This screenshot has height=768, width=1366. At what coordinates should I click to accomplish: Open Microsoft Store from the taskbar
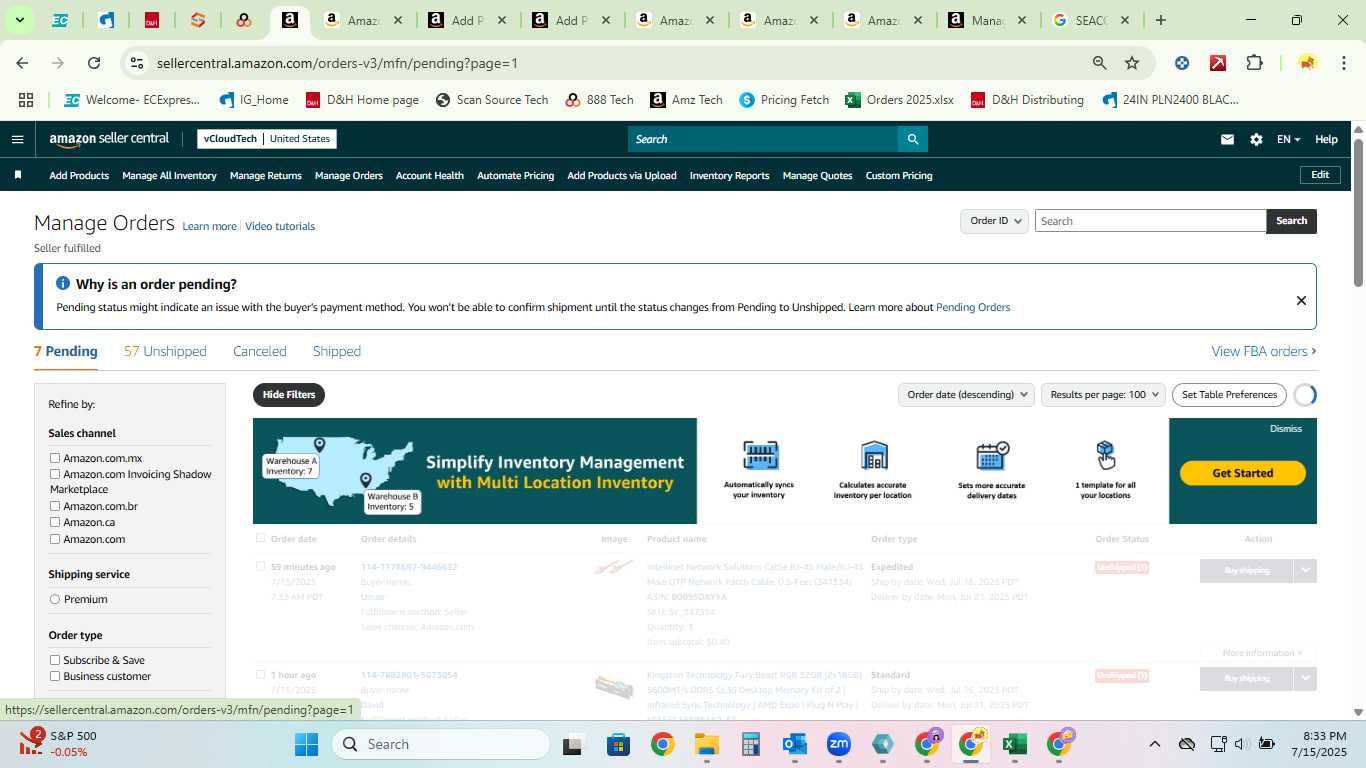[618, 744]
